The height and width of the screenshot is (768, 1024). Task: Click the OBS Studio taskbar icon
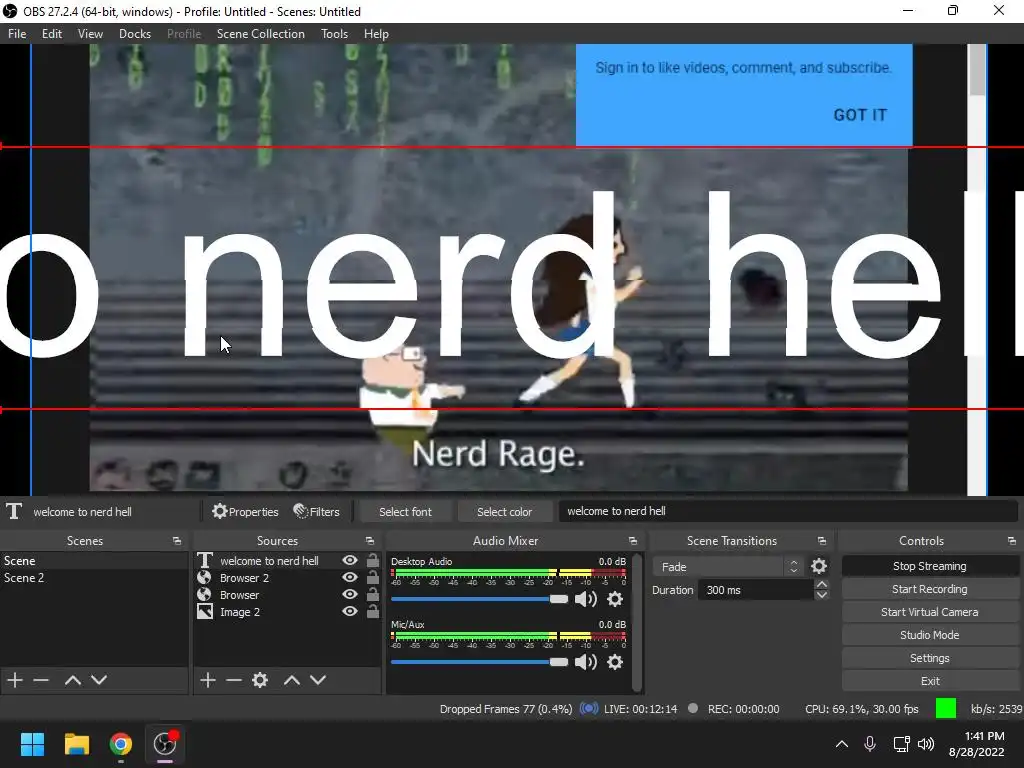tap(165, 744)
